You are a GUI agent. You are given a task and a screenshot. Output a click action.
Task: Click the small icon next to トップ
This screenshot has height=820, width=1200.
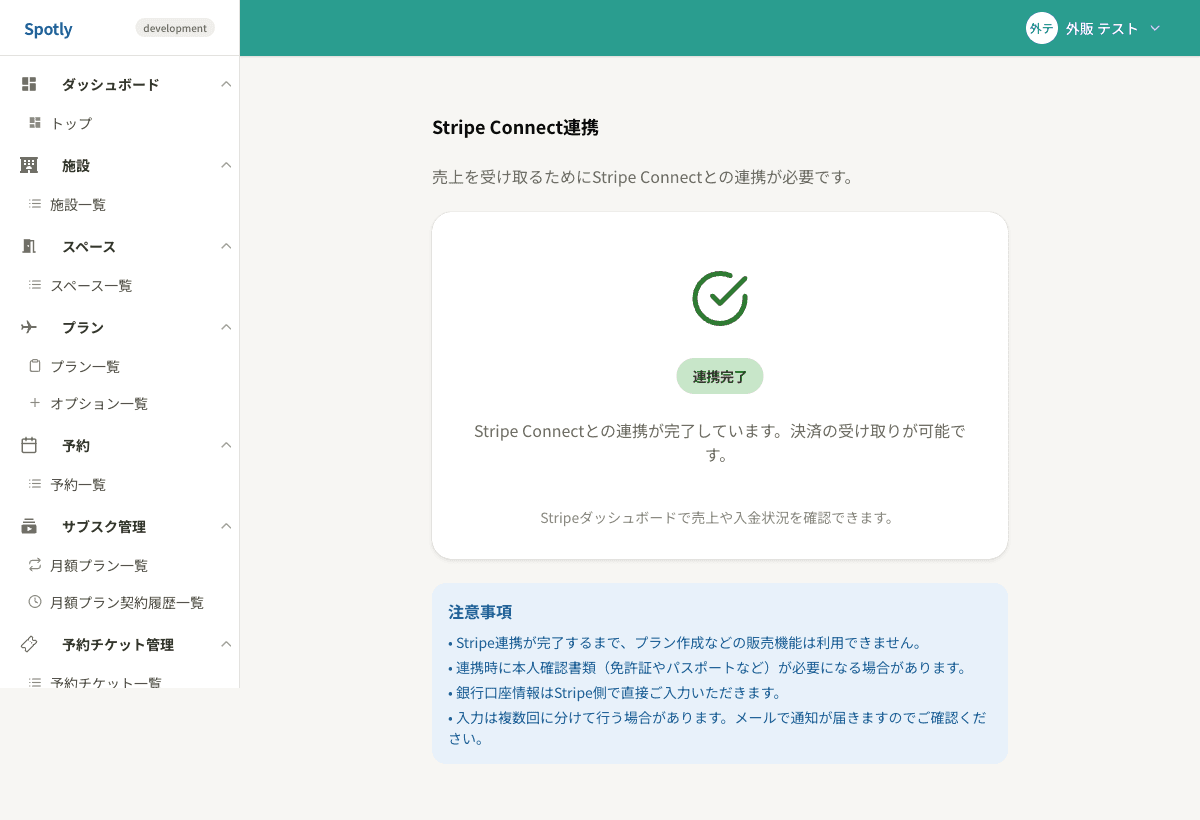tap(35, 123)
